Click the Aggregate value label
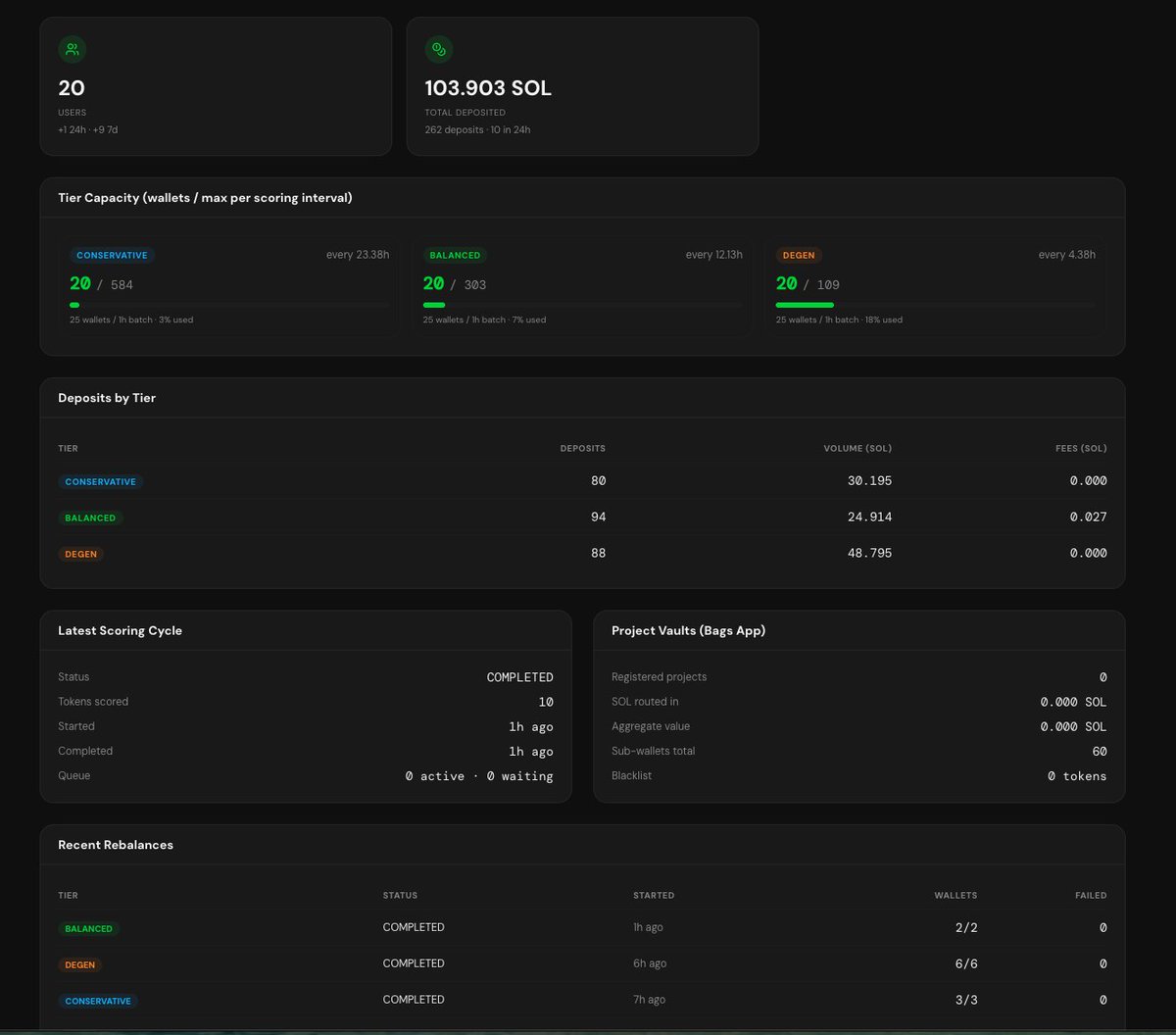The image size is (1176, 1035). tap(651, 726)
